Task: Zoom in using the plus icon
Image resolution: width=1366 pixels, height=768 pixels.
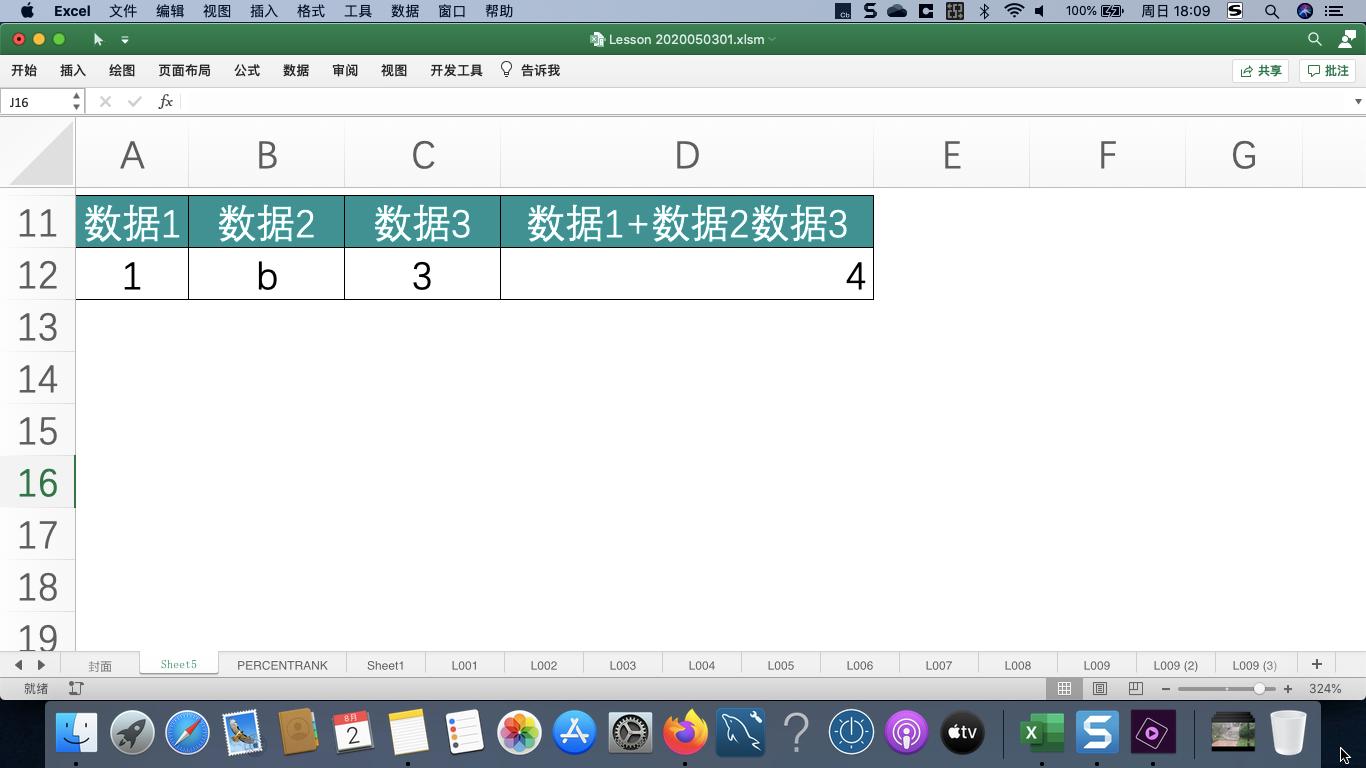Action: 1288,688
